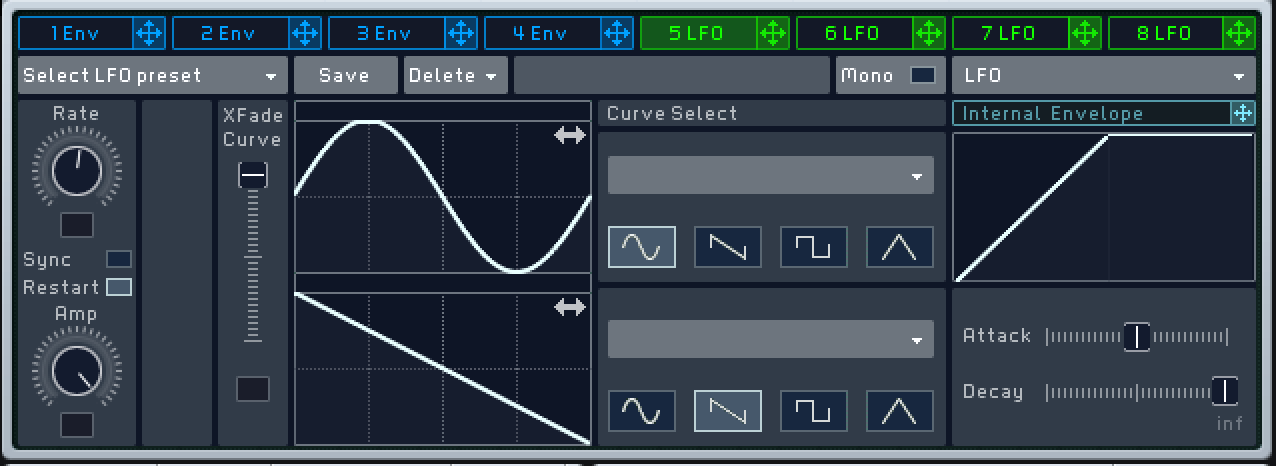Click the 5 LFO modulation drag handle icon

772,33
